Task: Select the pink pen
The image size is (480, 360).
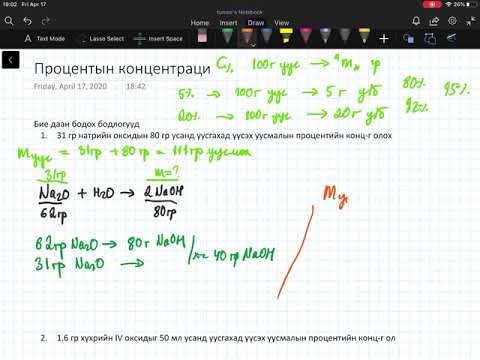Action: point(306,36)
